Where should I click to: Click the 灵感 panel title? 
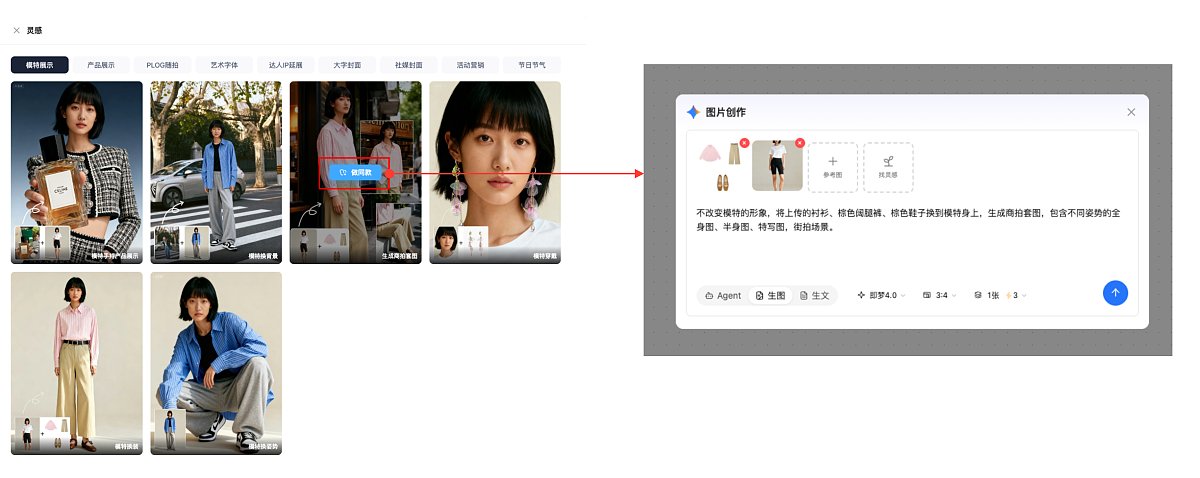pos(35,30)
